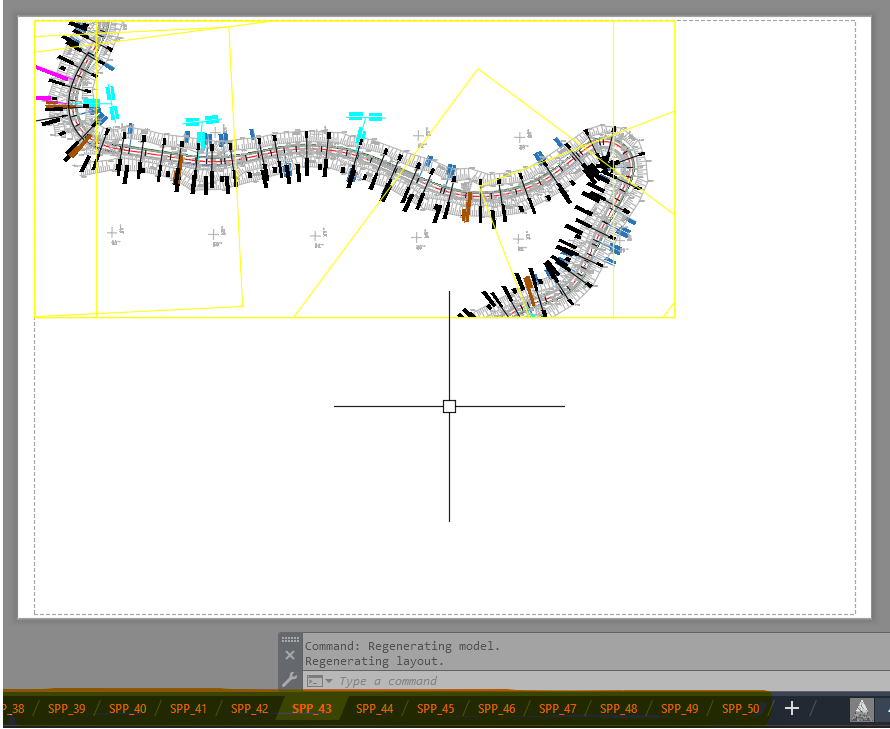Expand recent commands dropdown arrow
The width and height of the screenshot is (890, 729).
(329, 681)
